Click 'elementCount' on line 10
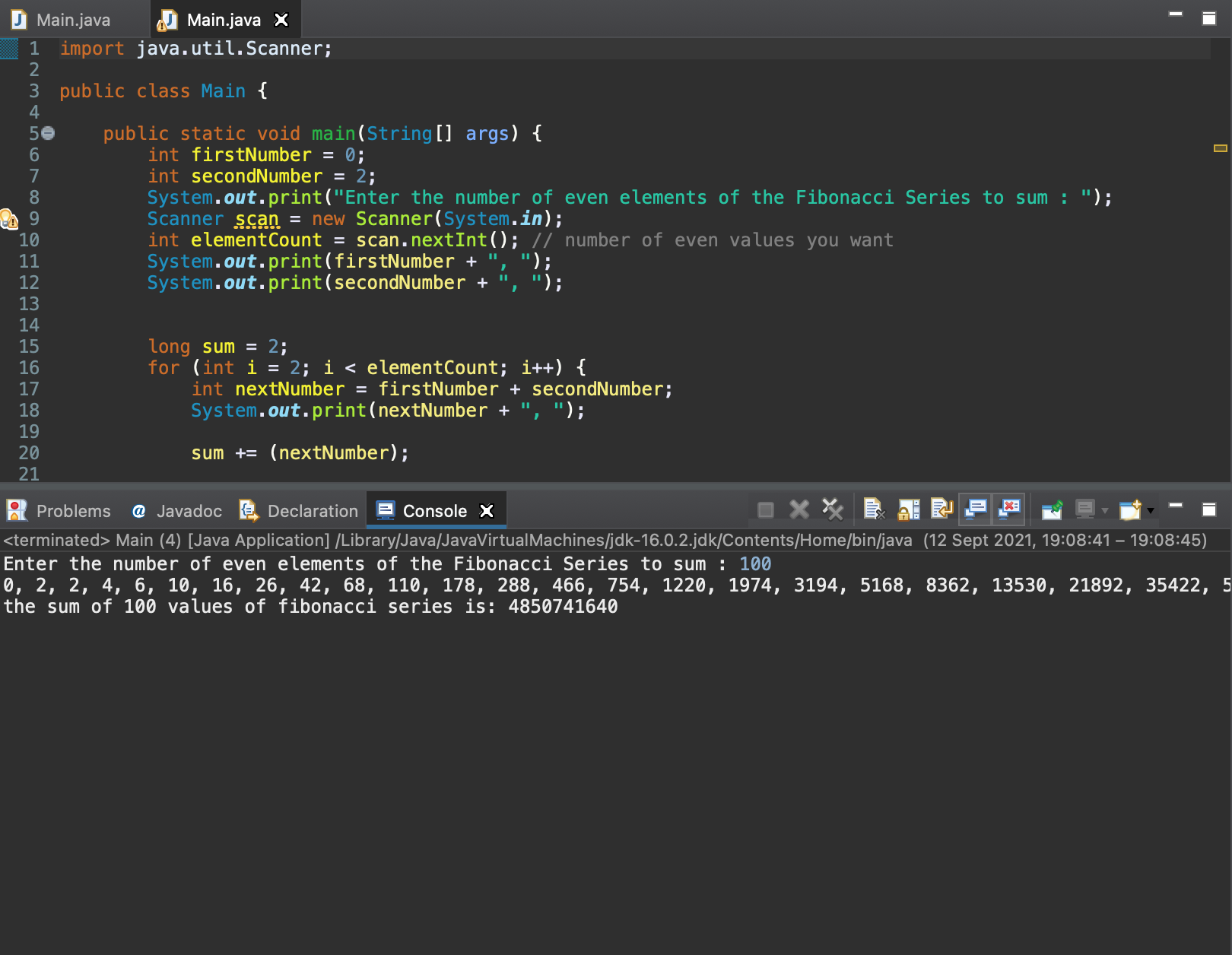1232x955 pixels. tap(256, 240)
